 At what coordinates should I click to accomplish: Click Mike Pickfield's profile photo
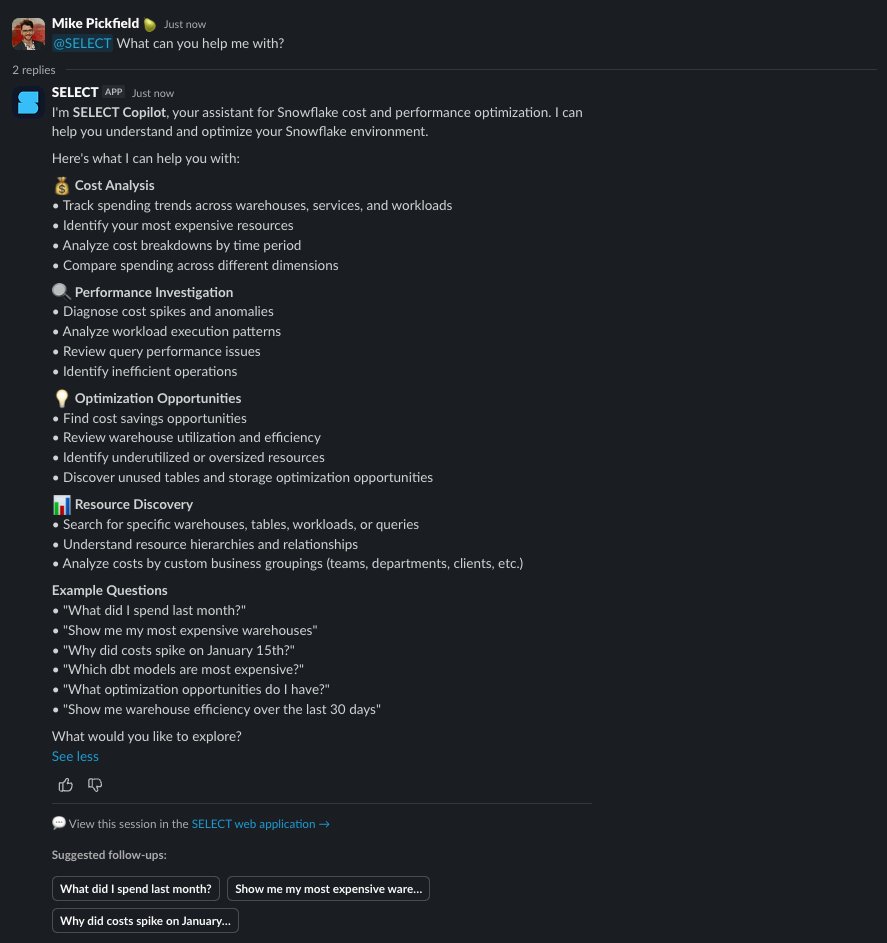[28, 33]
